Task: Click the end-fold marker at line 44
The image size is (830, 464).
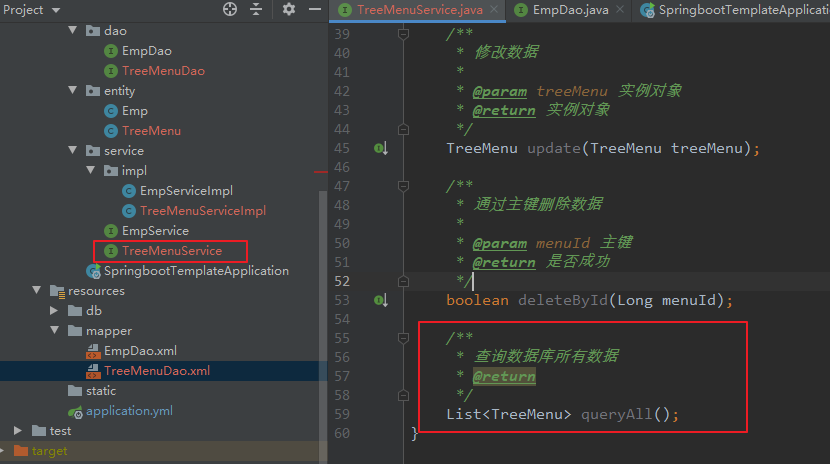Action: [x=403, y=129]
